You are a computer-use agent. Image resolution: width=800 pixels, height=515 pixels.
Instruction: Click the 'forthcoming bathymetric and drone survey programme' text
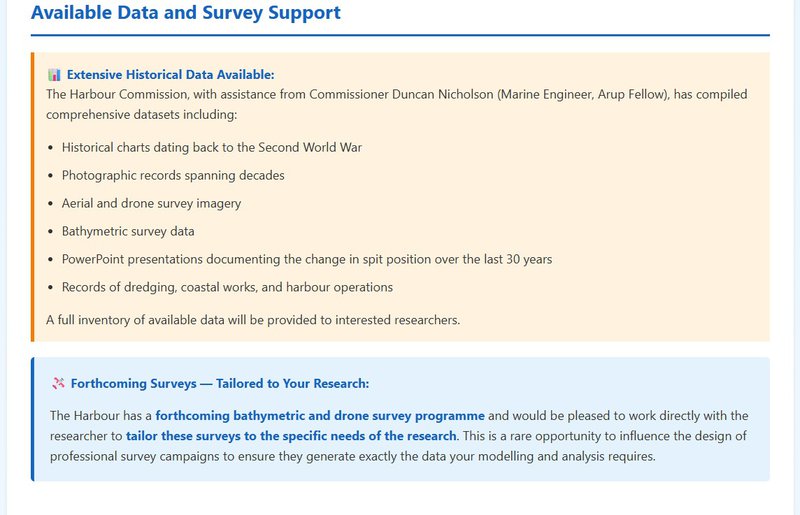point(320,415)
